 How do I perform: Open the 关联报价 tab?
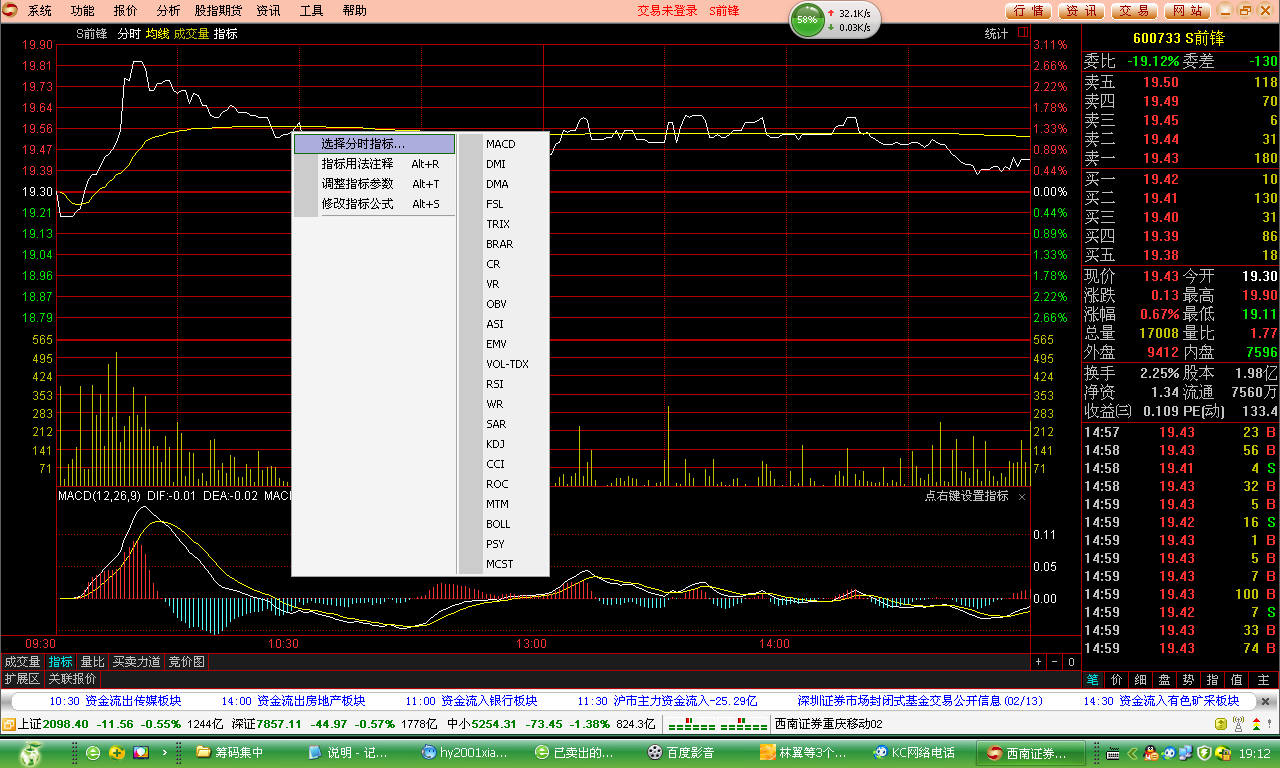[72, 679]
